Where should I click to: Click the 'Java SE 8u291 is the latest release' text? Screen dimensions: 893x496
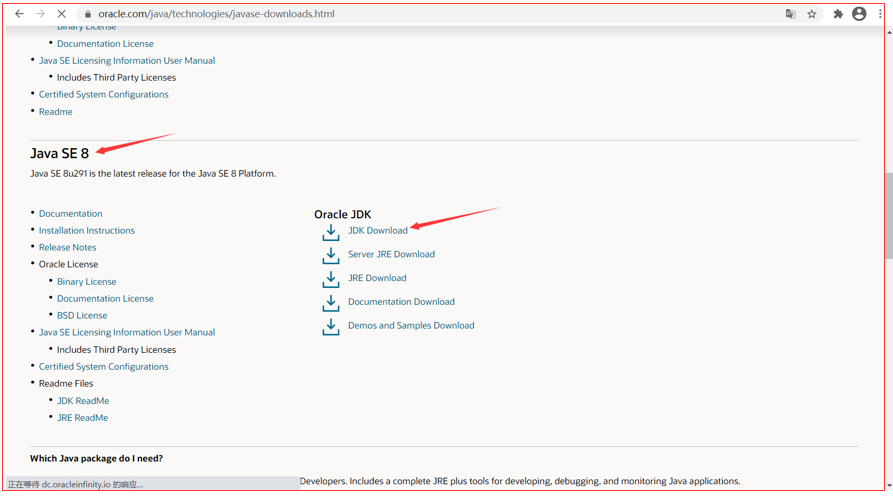pyautogui.click(x=153, y=174)
